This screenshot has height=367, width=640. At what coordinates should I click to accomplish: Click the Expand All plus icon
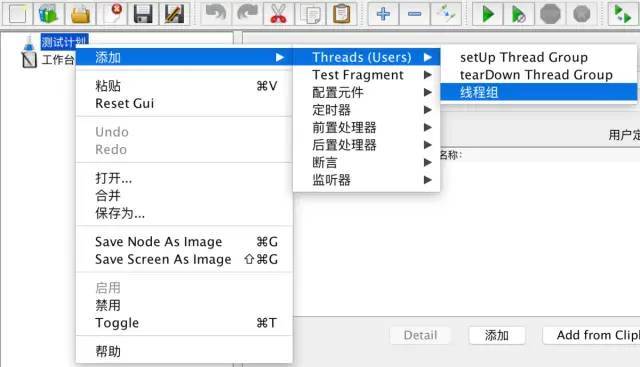click(383, 14)
